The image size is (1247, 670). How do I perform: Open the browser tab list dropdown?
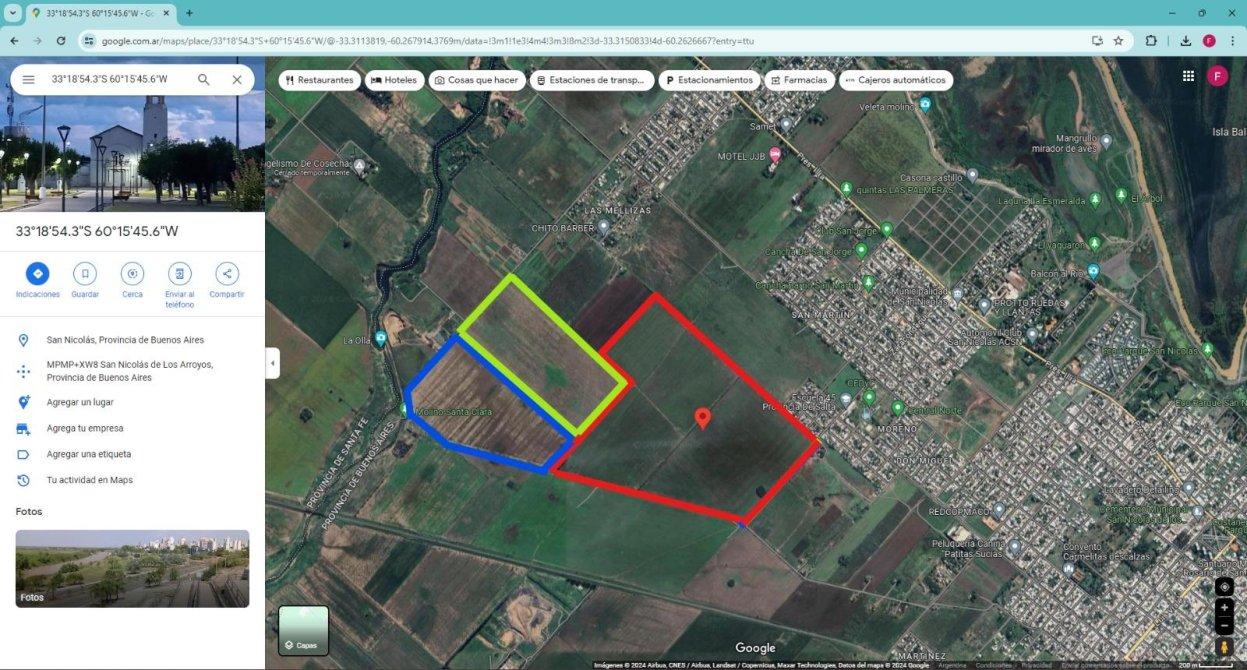click(x=13, y=13)
